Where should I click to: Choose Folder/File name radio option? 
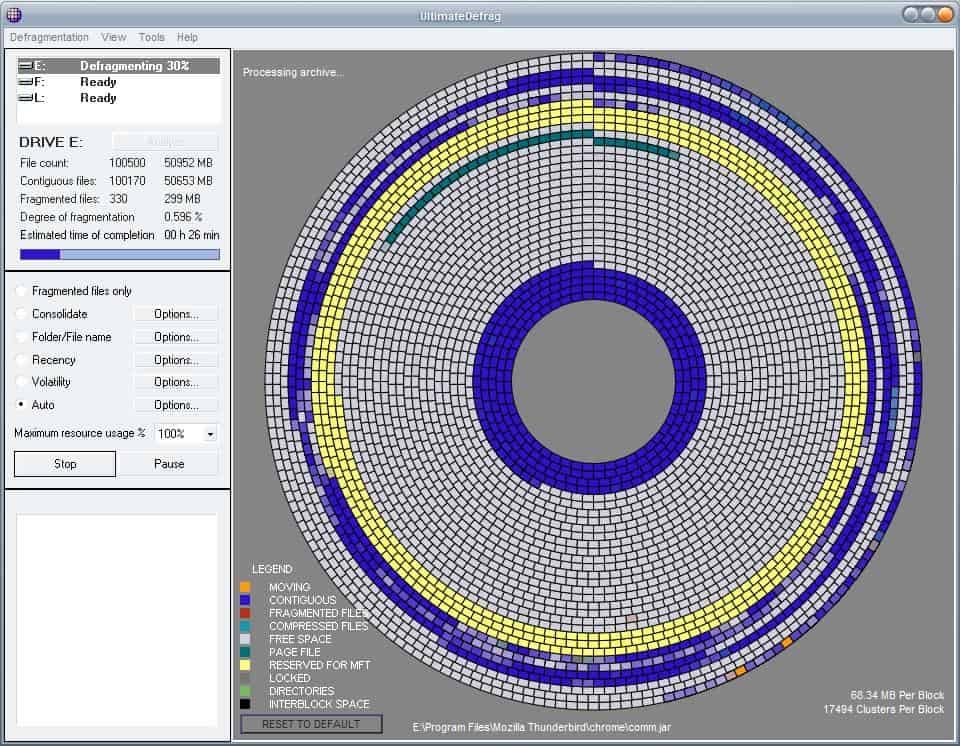click(x=21, y=337)
